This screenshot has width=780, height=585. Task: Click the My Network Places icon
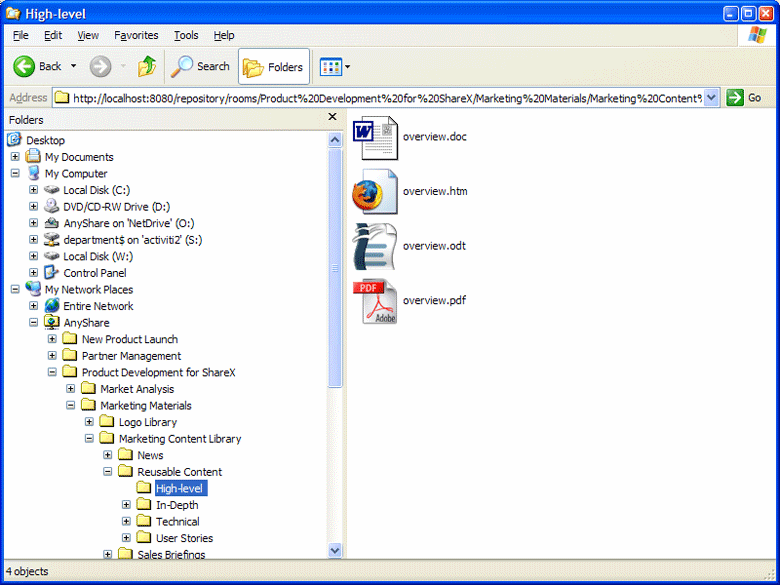[x=33, y=289]
